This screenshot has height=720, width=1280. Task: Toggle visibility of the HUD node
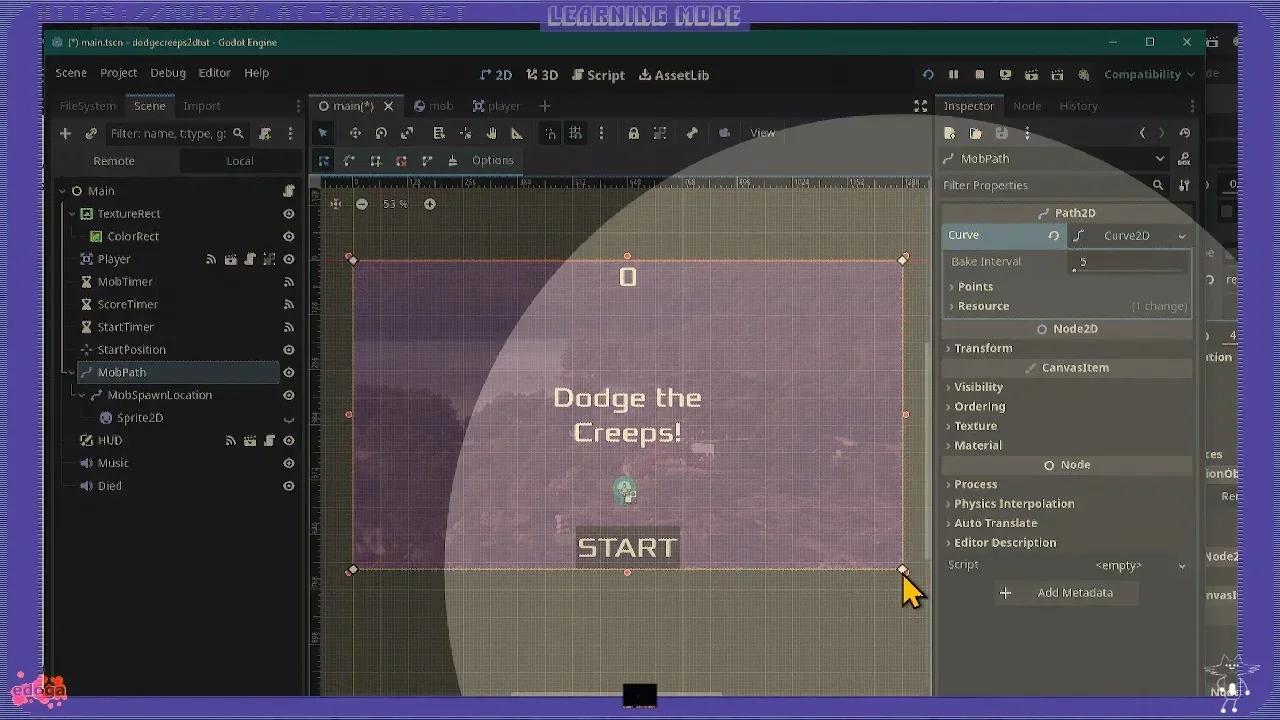tap(289, 440)
